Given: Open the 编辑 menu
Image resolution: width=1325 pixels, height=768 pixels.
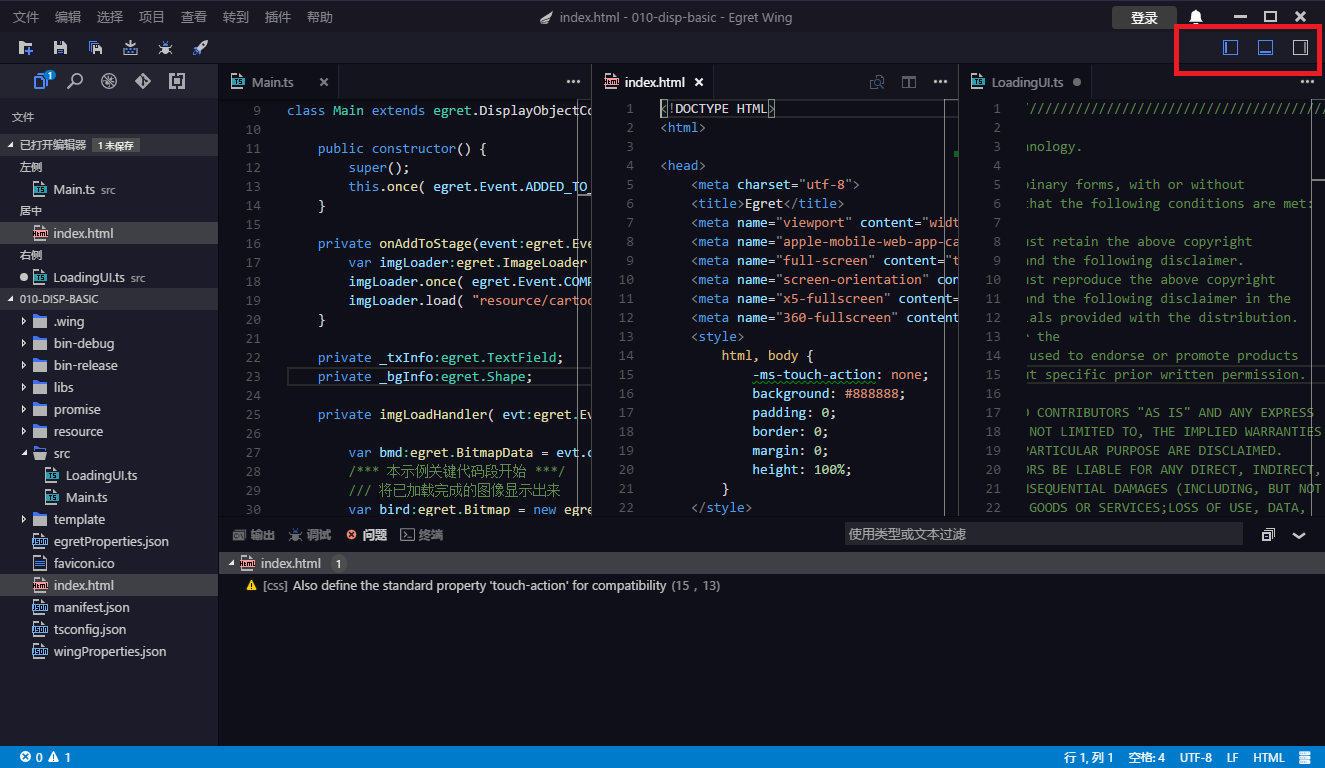Looking at the screenshot, I should 68,17.
